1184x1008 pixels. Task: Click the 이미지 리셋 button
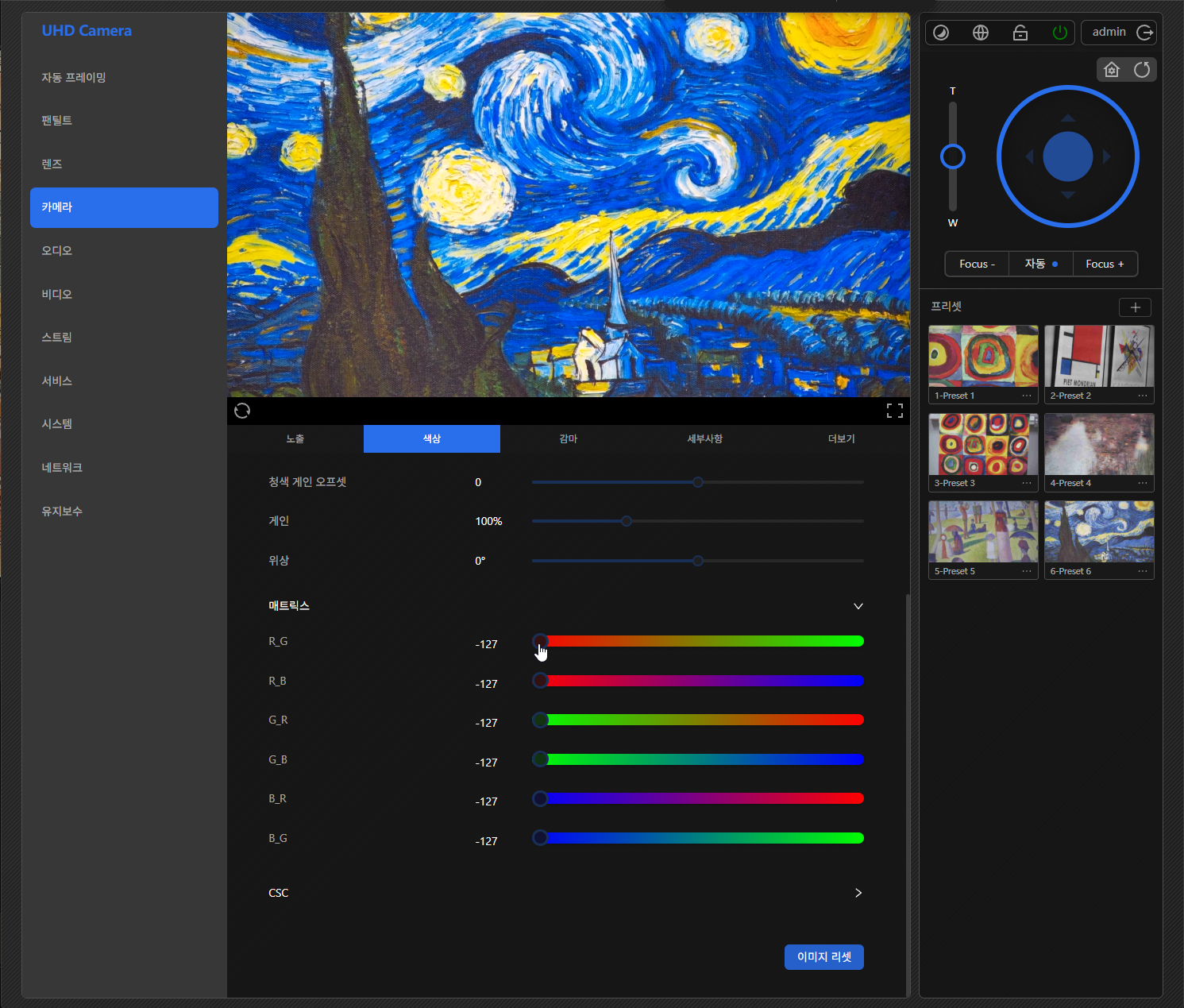tap(824, 957)
